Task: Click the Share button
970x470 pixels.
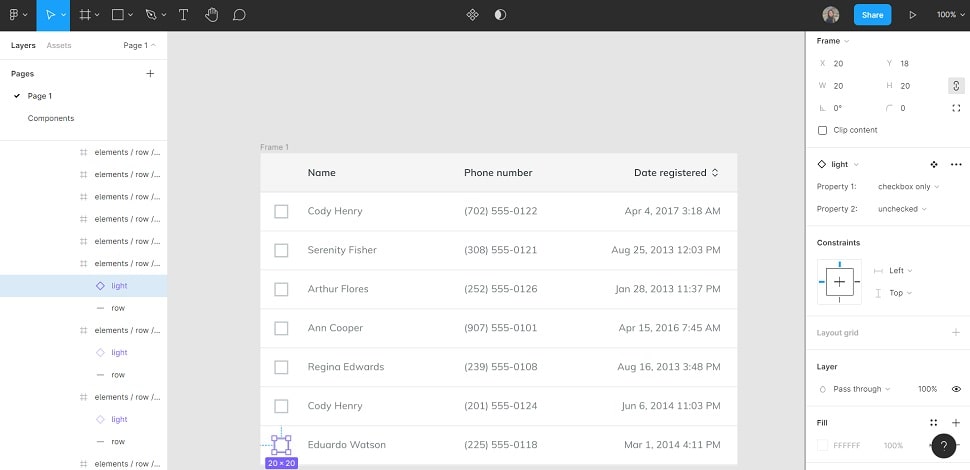Action: pos(872,15)
